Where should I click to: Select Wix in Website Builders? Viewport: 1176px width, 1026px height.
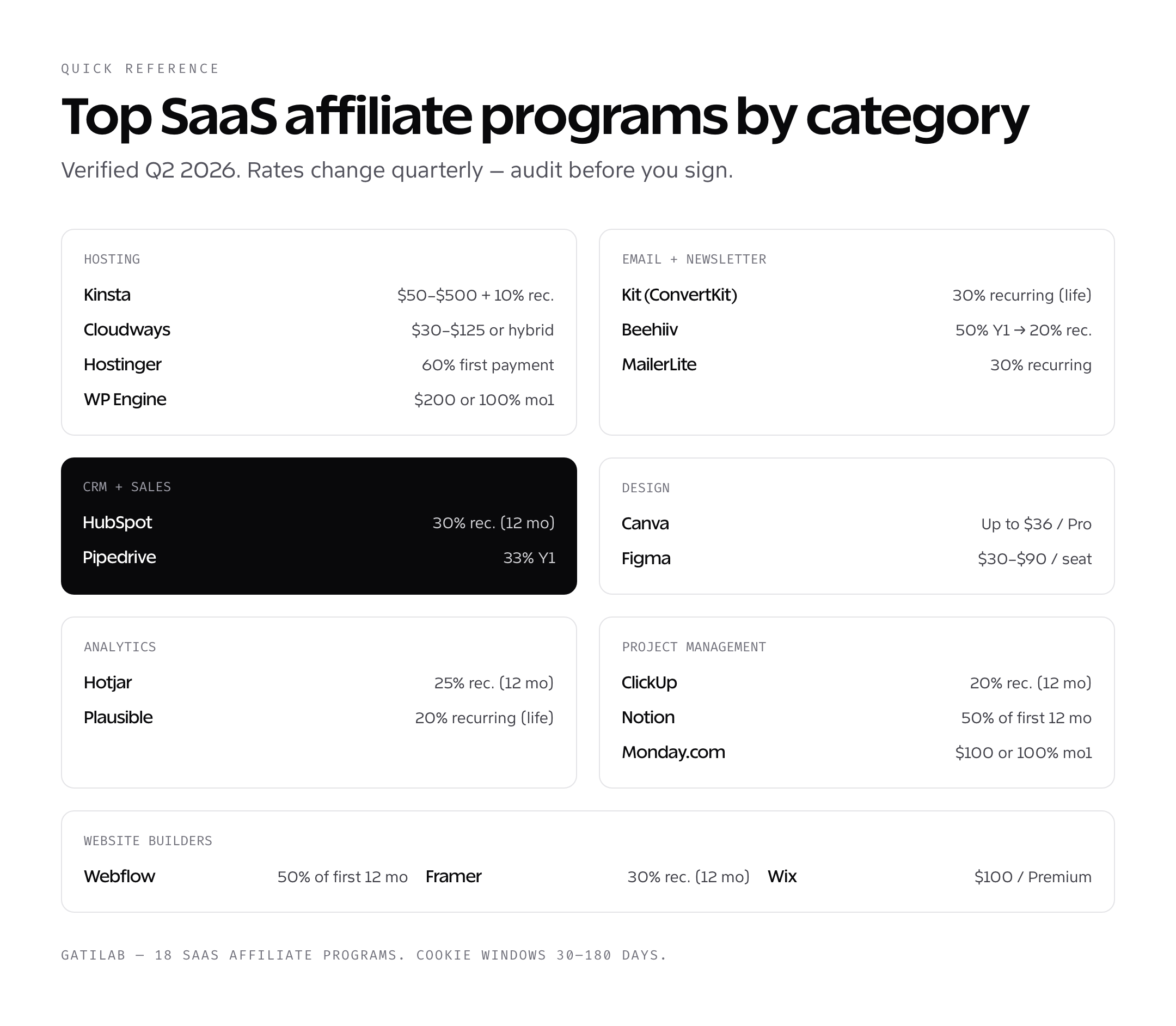pos(782,877)
